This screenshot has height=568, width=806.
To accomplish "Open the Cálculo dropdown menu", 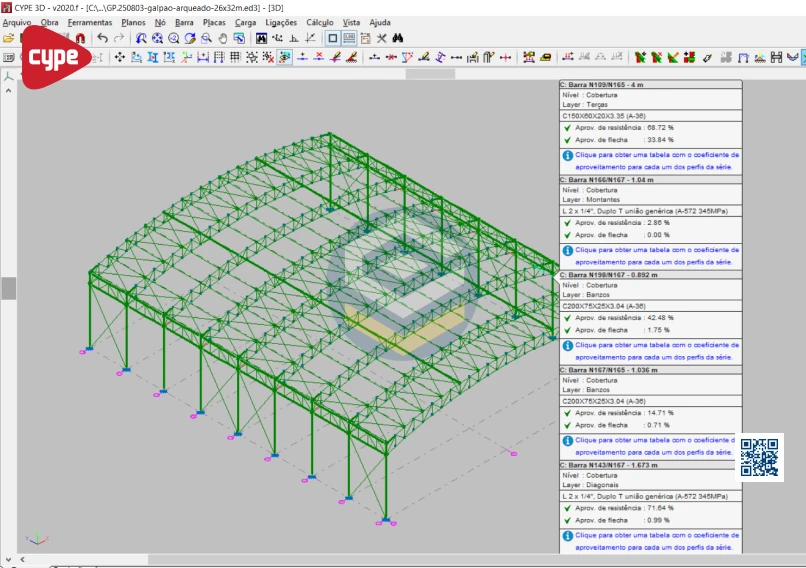I will click(x=320, y=22).
